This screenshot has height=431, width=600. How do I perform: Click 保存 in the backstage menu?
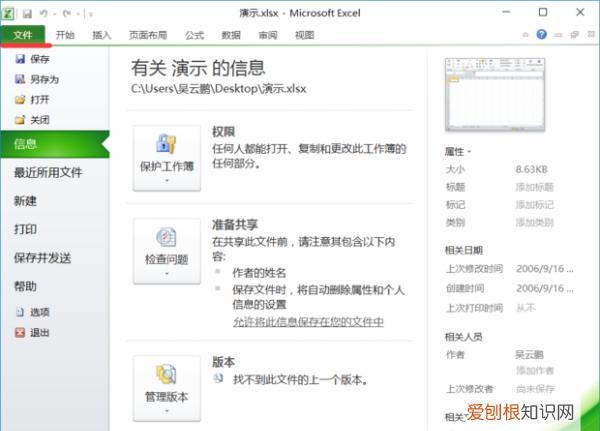click(32, 59)
